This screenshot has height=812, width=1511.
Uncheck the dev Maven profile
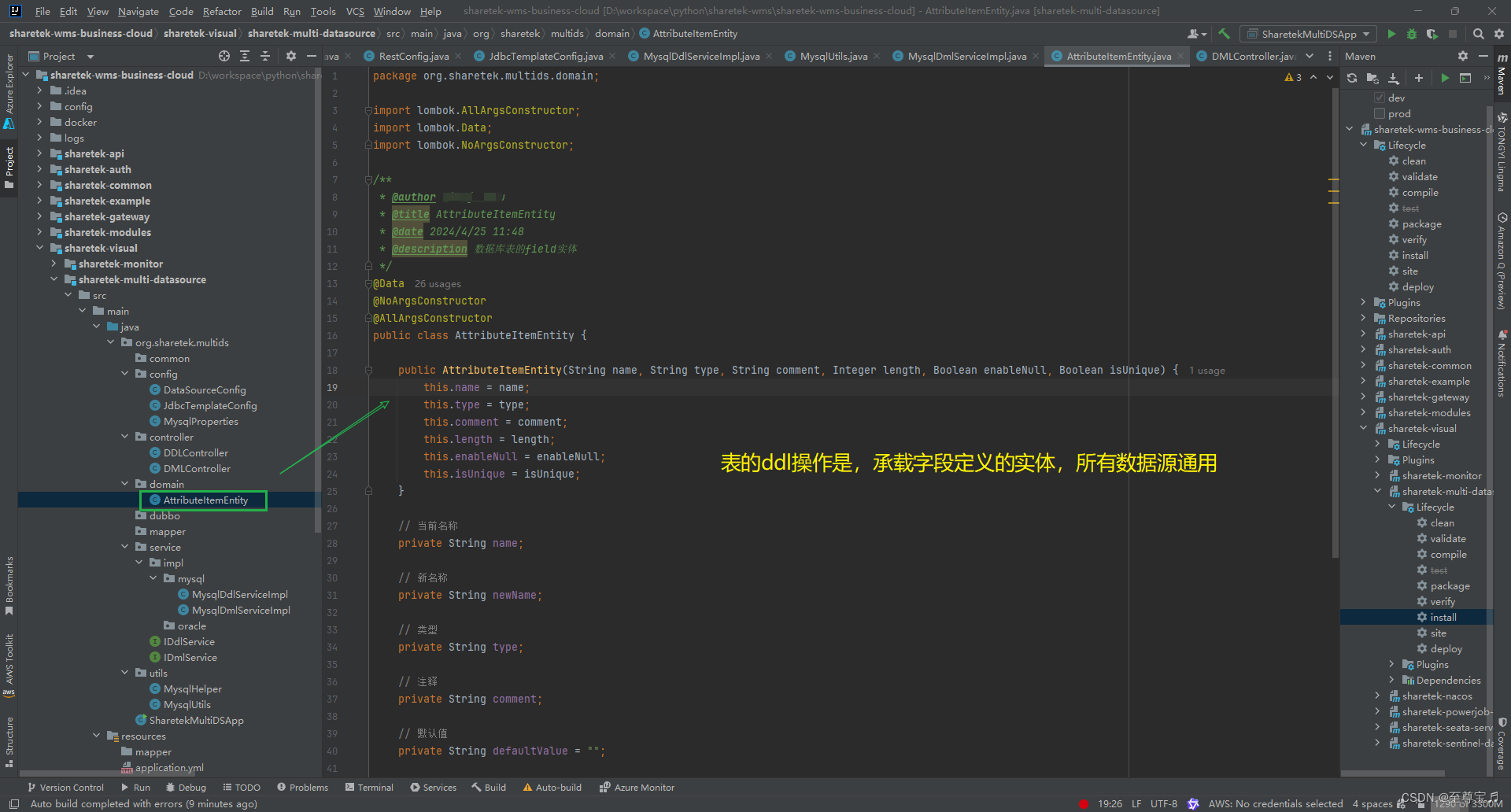point(1380,98)
